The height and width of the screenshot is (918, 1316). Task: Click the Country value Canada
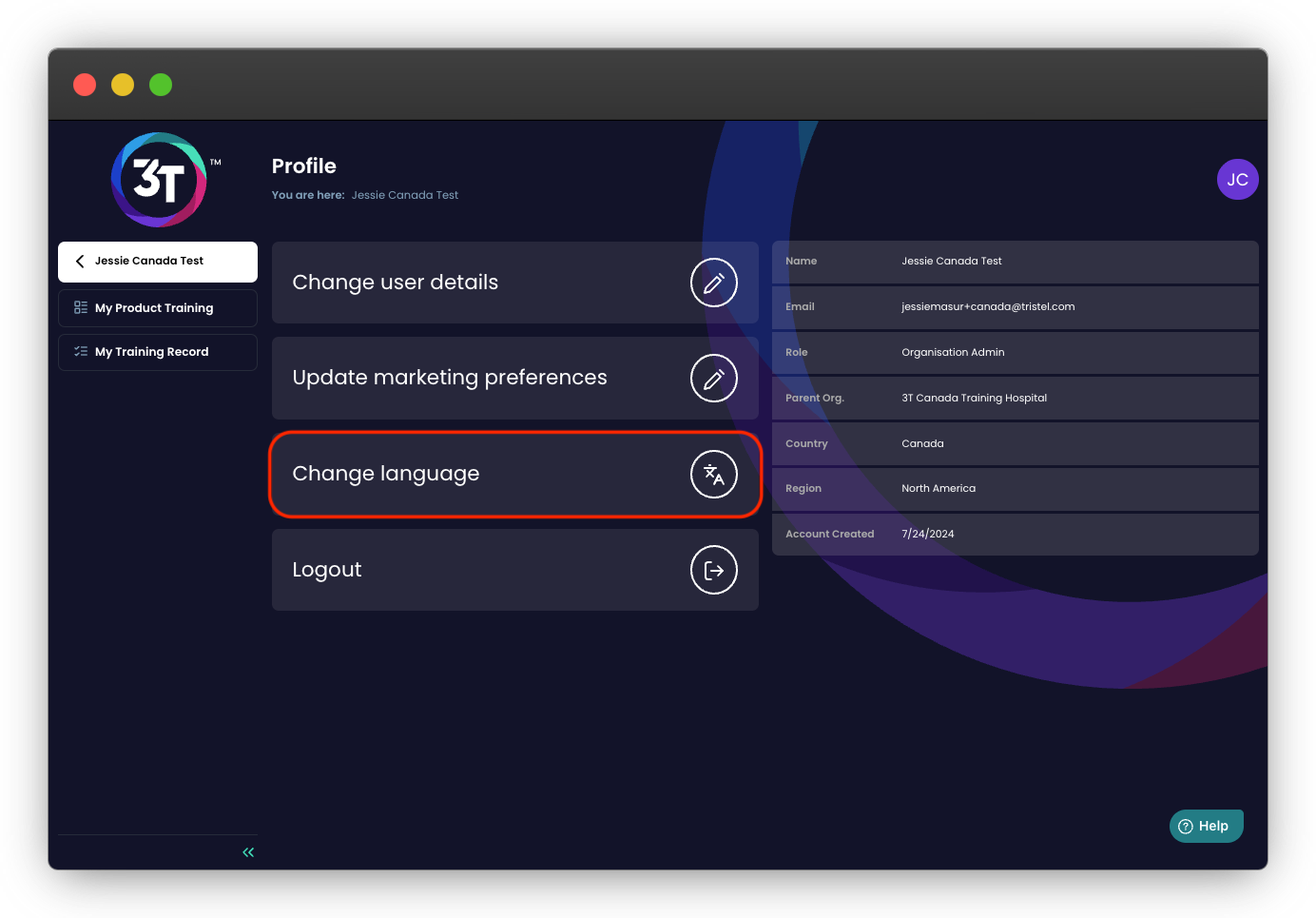(922, 443)
